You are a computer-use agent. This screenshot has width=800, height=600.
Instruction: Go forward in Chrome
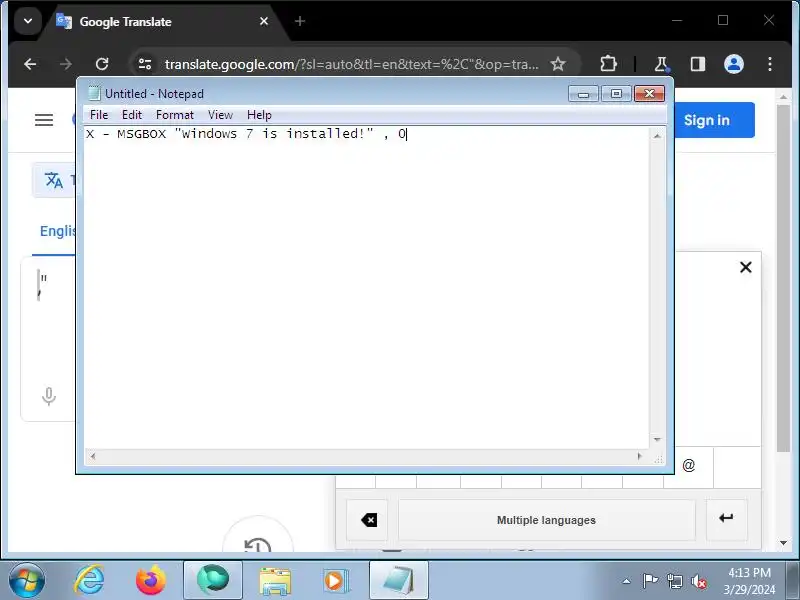(66, 64)
